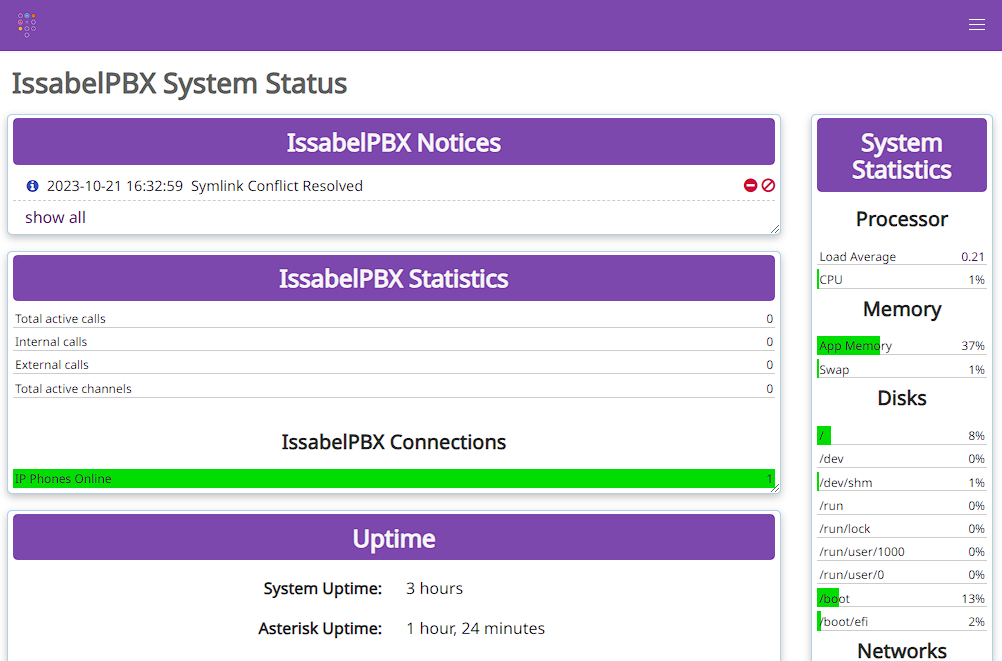Delete the Symlink Conflict notice, red minus
1002x661 pixels.
[x=750, y=185]
